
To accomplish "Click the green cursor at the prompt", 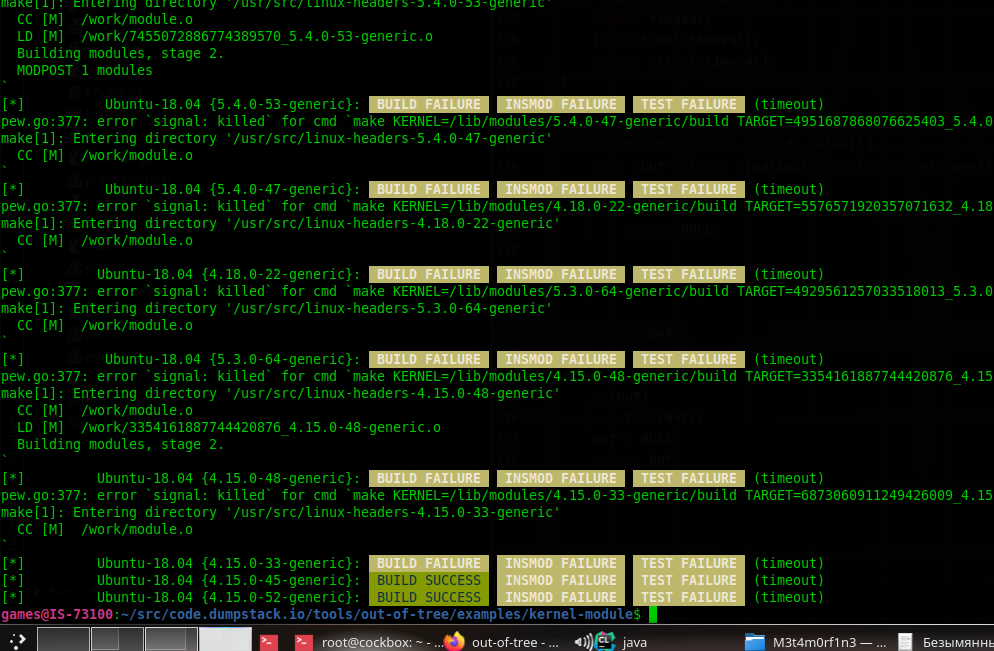I will (653, 614).
